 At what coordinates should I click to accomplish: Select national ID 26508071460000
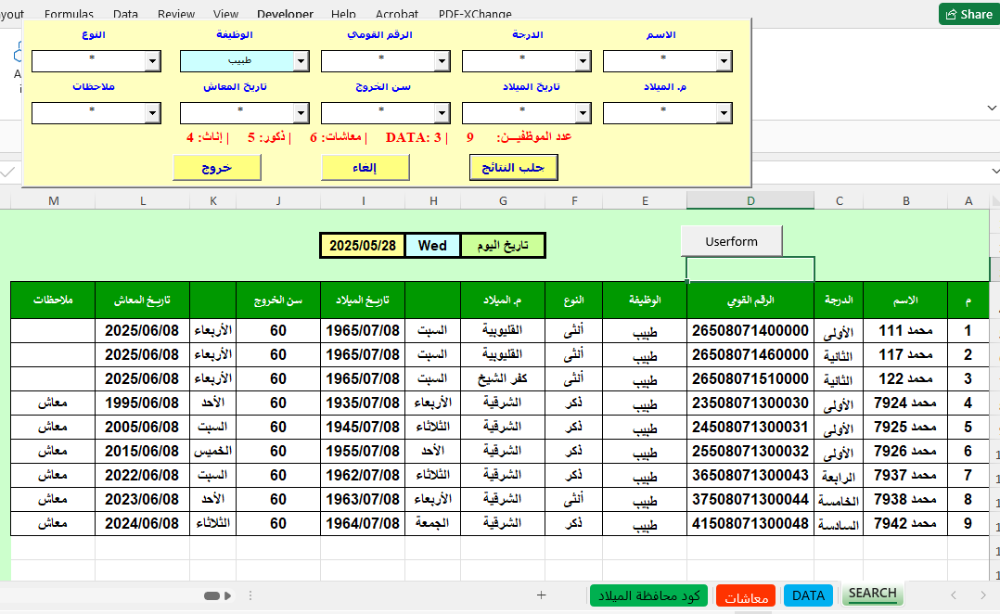pos(751,355)
